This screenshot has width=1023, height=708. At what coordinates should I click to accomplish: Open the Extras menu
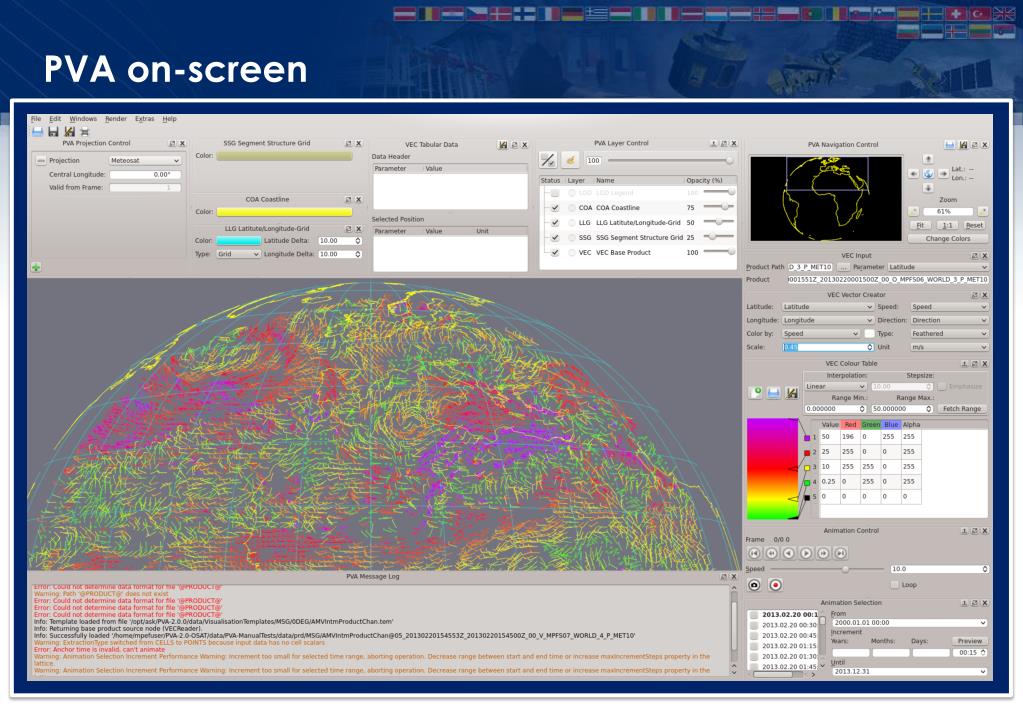click(145, 119)
